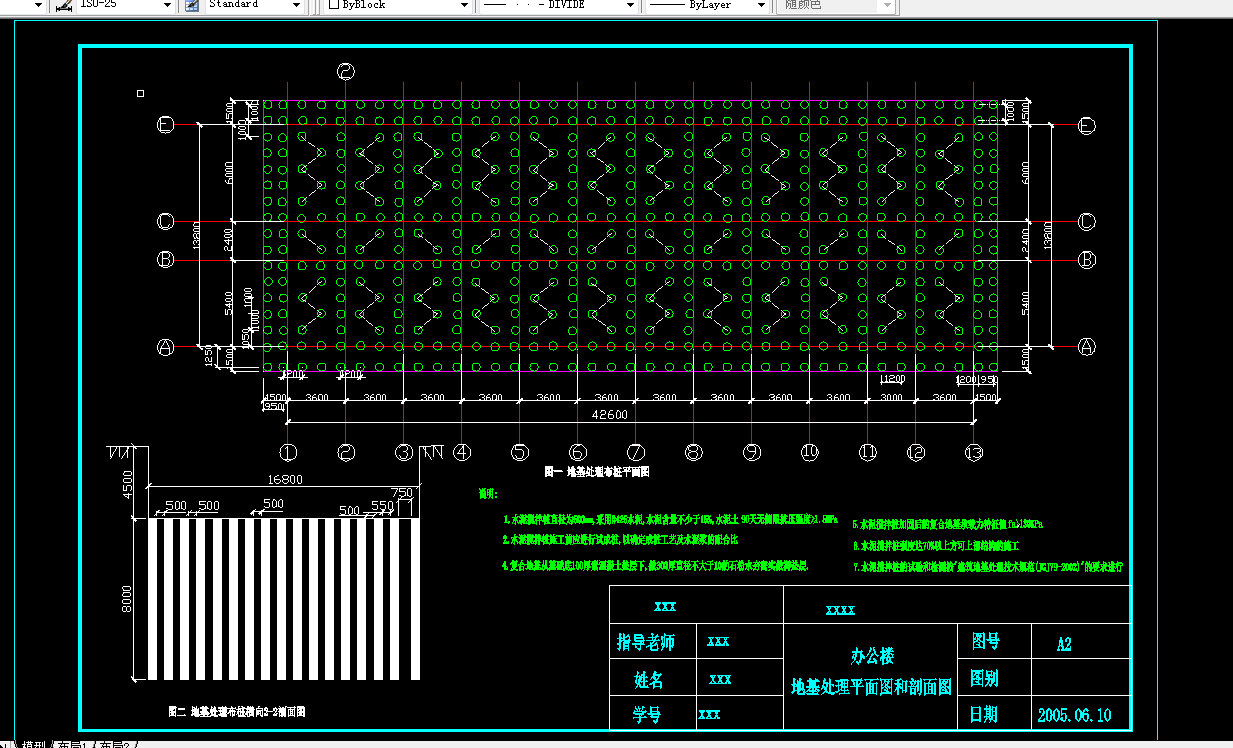Click the 图号 label cell

(985, 642)
